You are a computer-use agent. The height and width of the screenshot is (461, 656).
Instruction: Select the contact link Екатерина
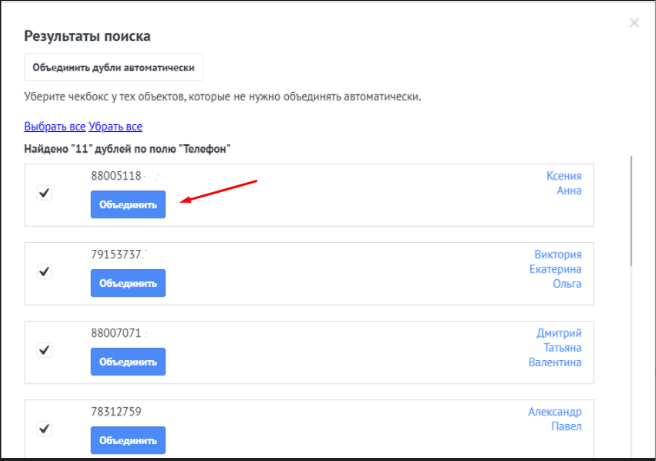[554, 269]
